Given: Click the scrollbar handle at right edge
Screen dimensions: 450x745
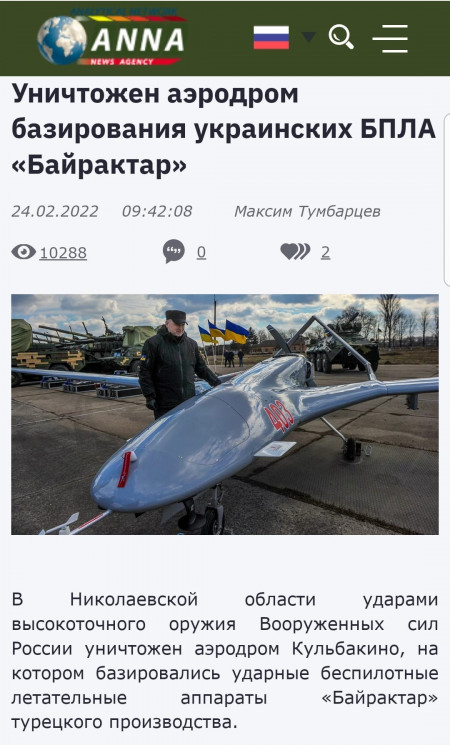Looking at the screenshot, I should (447, 200).
